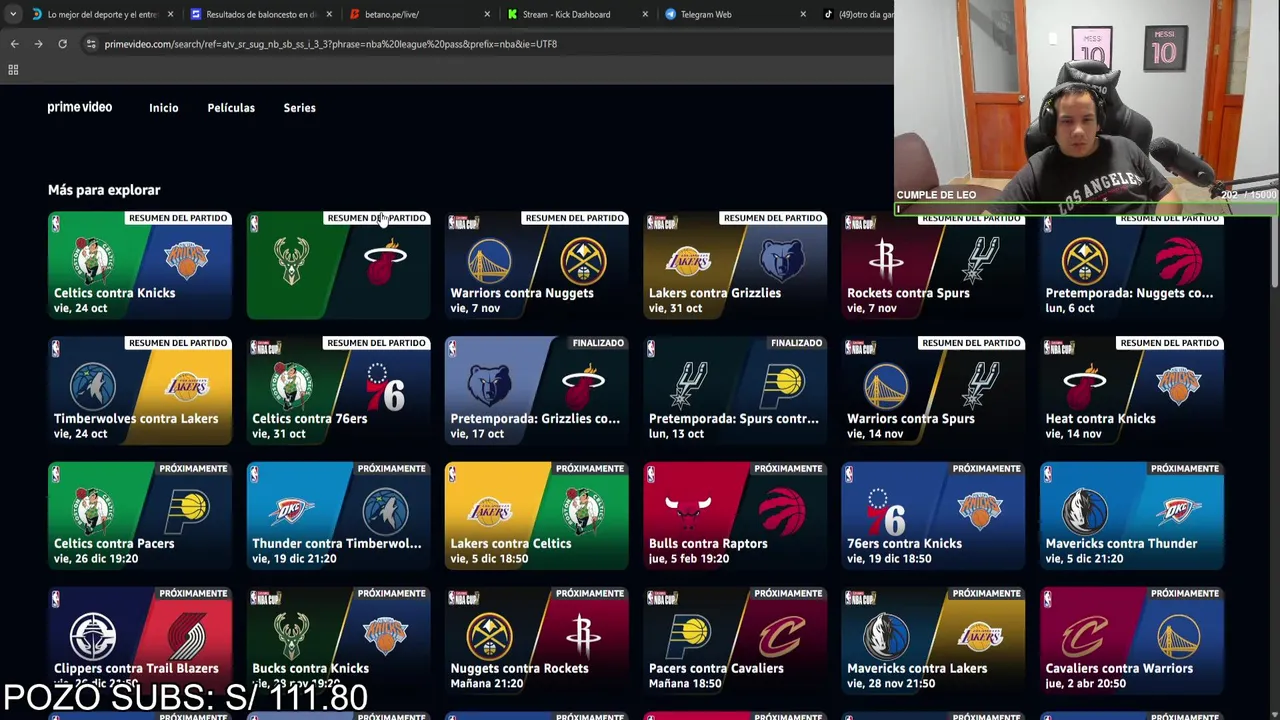Close the 'Lo mejor del deporte' tab
This screenshot has height=720, width=1280.
tap(171, 14)
